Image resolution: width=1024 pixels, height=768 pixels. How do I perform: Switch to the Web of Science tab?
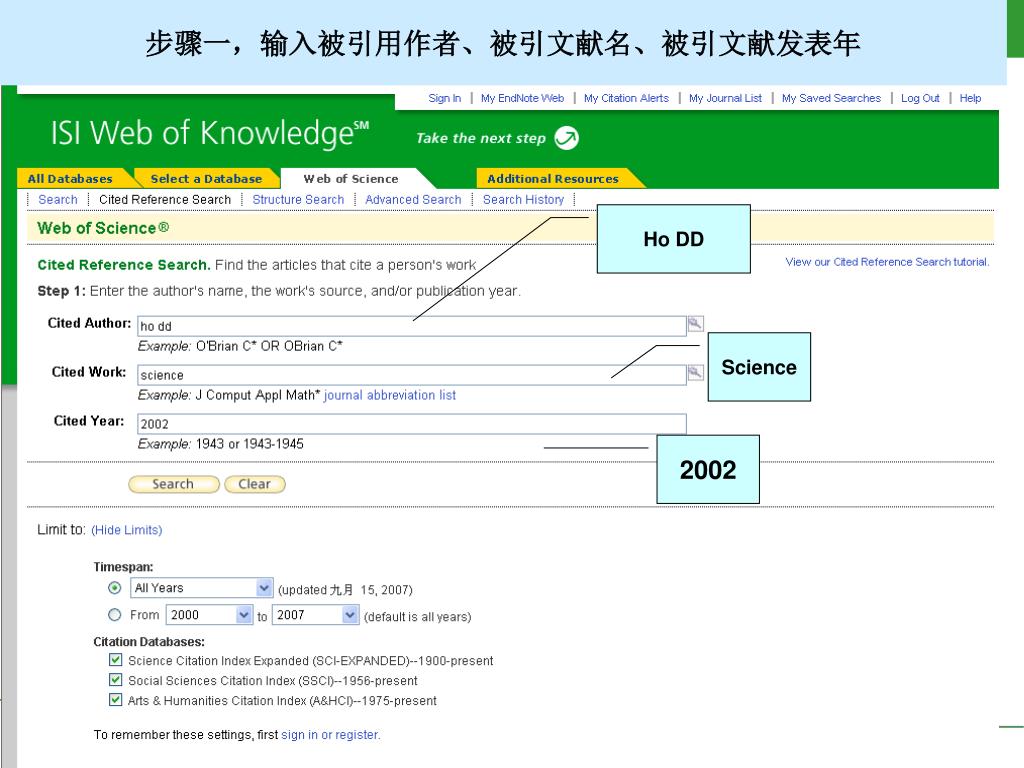tap(351, 178)
